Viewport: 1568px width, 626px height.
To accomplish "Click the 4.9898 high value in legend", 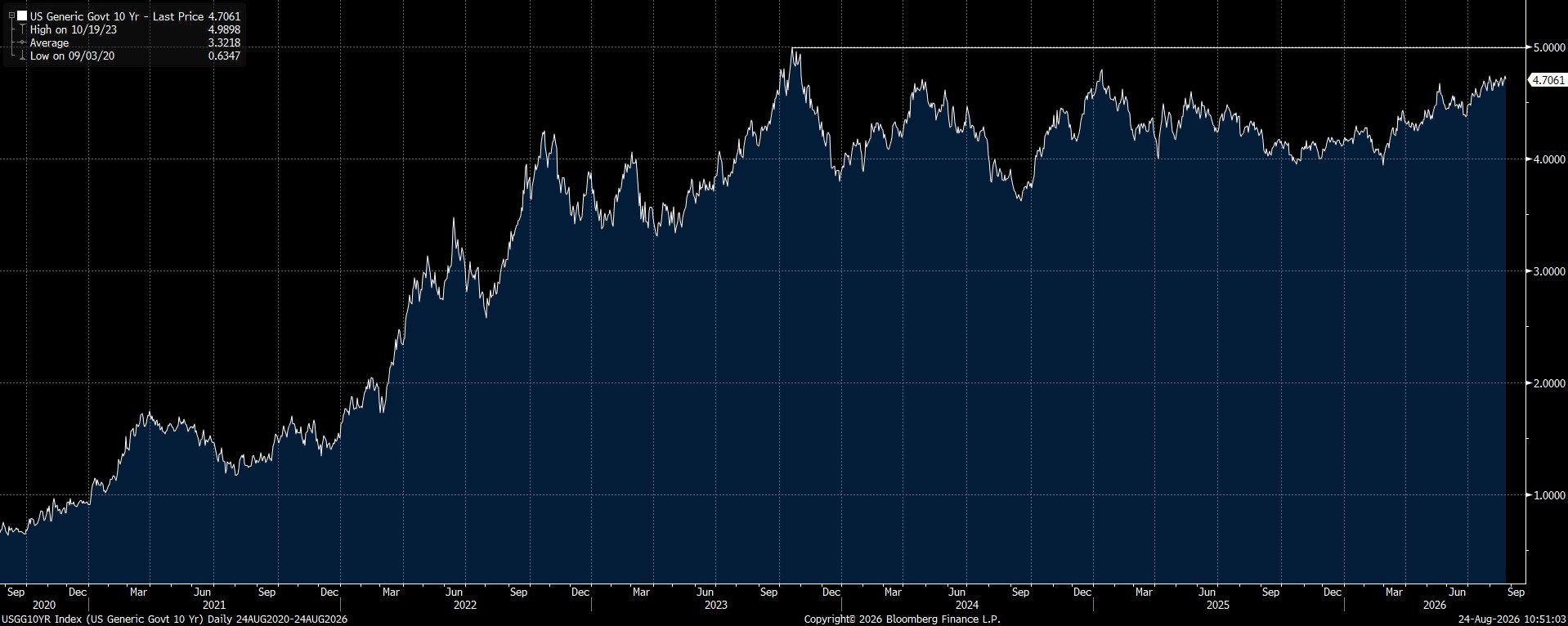I will (224, 29).
